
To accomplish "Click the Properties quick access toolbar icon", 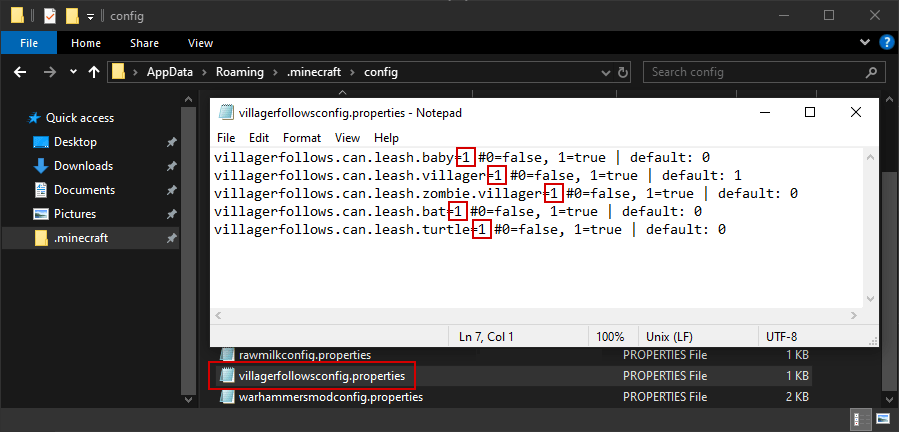I will [x=50, y=15].
